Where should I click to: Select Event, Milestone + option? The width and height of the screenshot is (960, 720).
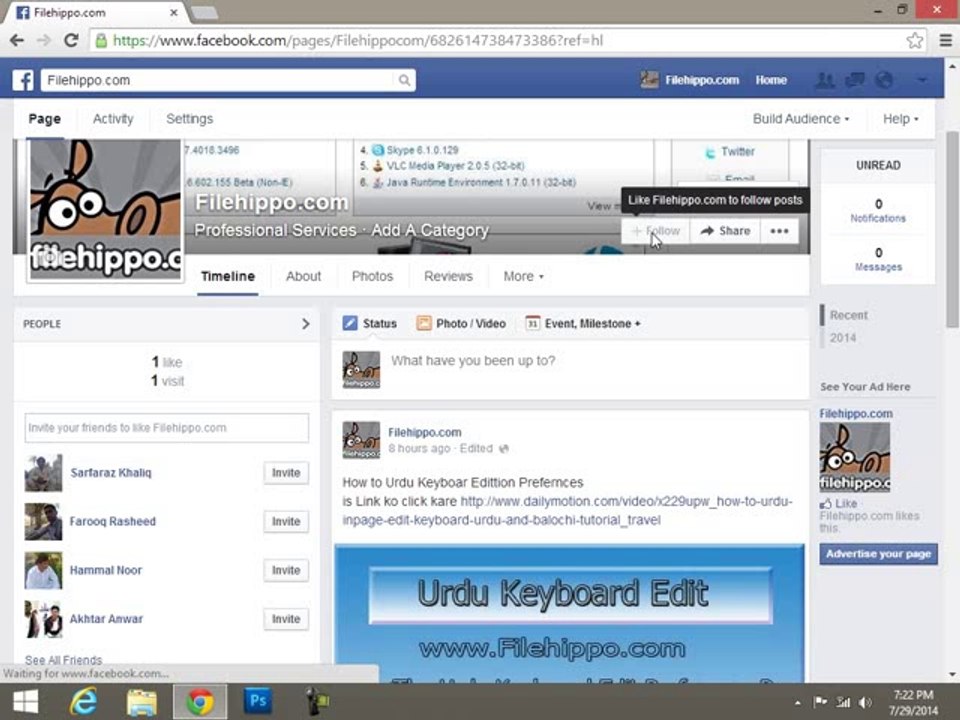[583, 323]
